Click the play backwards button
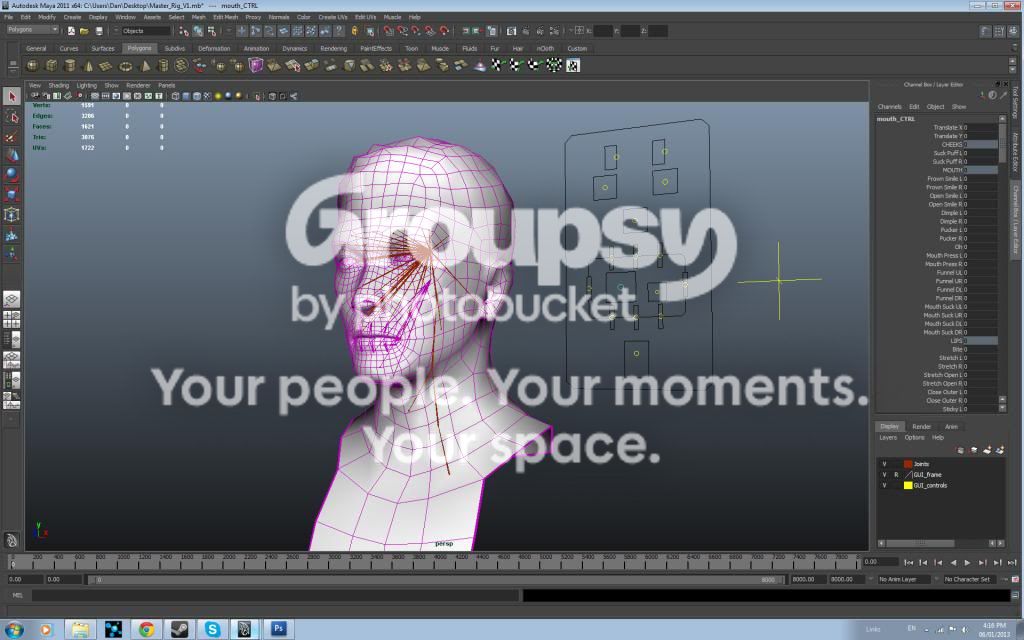 tap(953, 562)
